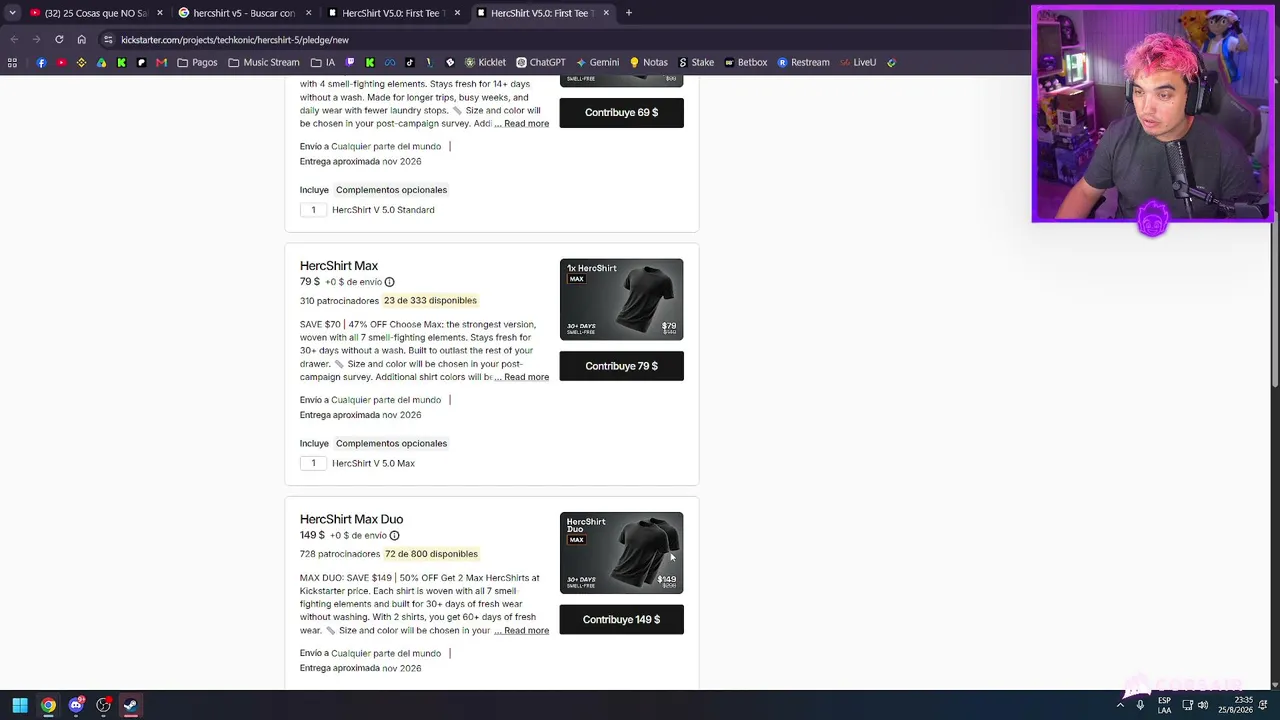The width and height of the screenshot is (1280, 720).
Task: Close the YouTube '25 Cosas' tab
Action: (159, 13)
